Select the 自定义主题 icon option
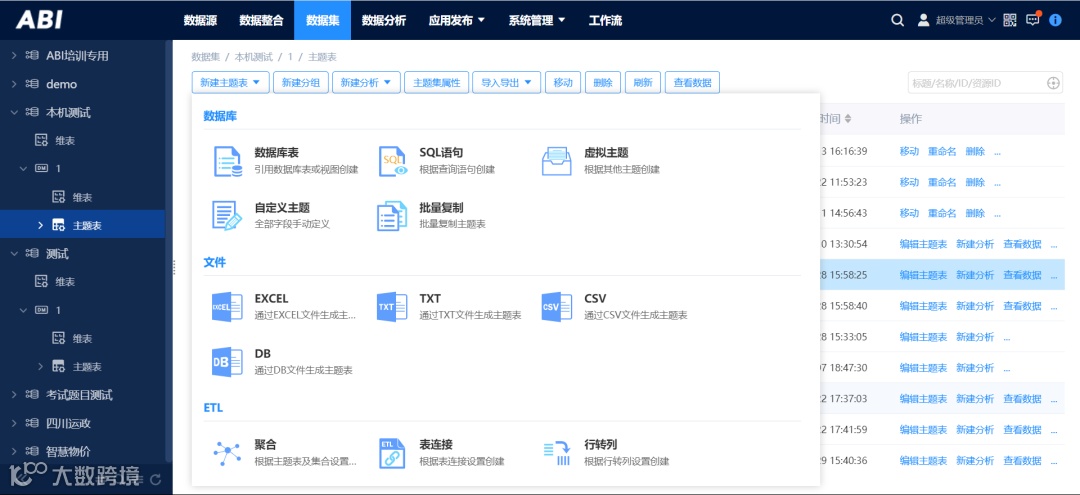This screenshot has height=495, width=1080. (227, 215)
